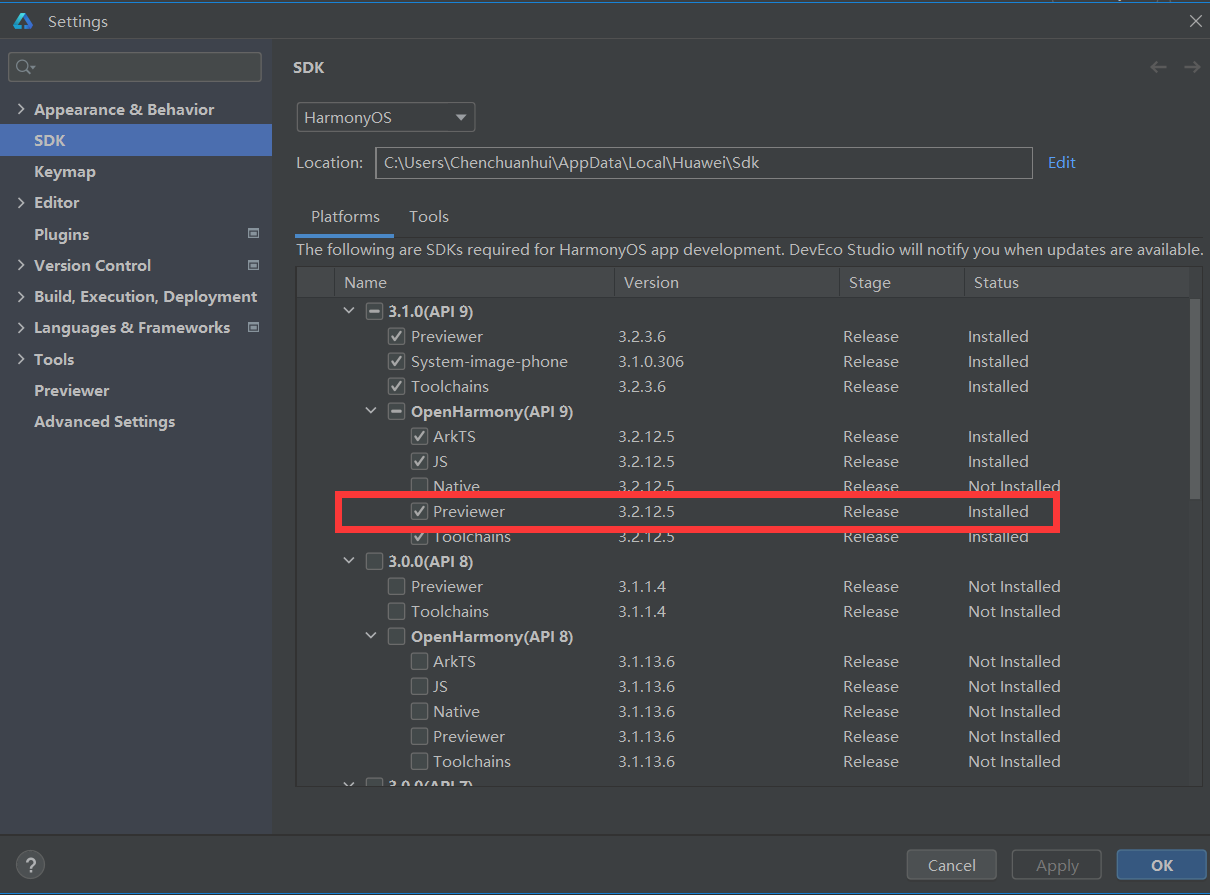This screenshot has height=895, width=1210.
Task: Uncheck JS 3.2.12.5 checkbox
Action: pyautogui.click(x=420, y=461)
